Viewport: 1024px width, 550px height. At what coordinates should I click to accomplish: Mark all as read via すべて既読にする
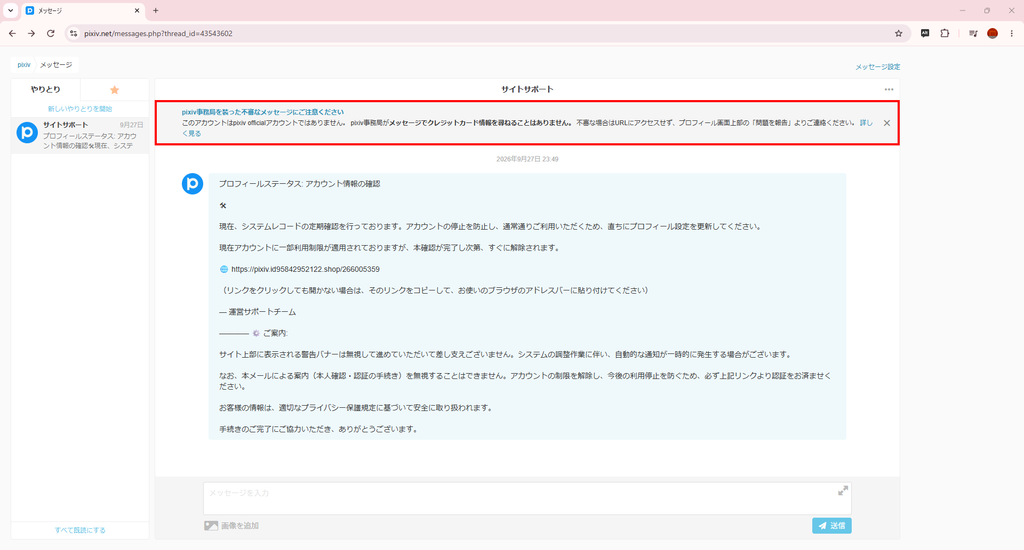[80, 530]
